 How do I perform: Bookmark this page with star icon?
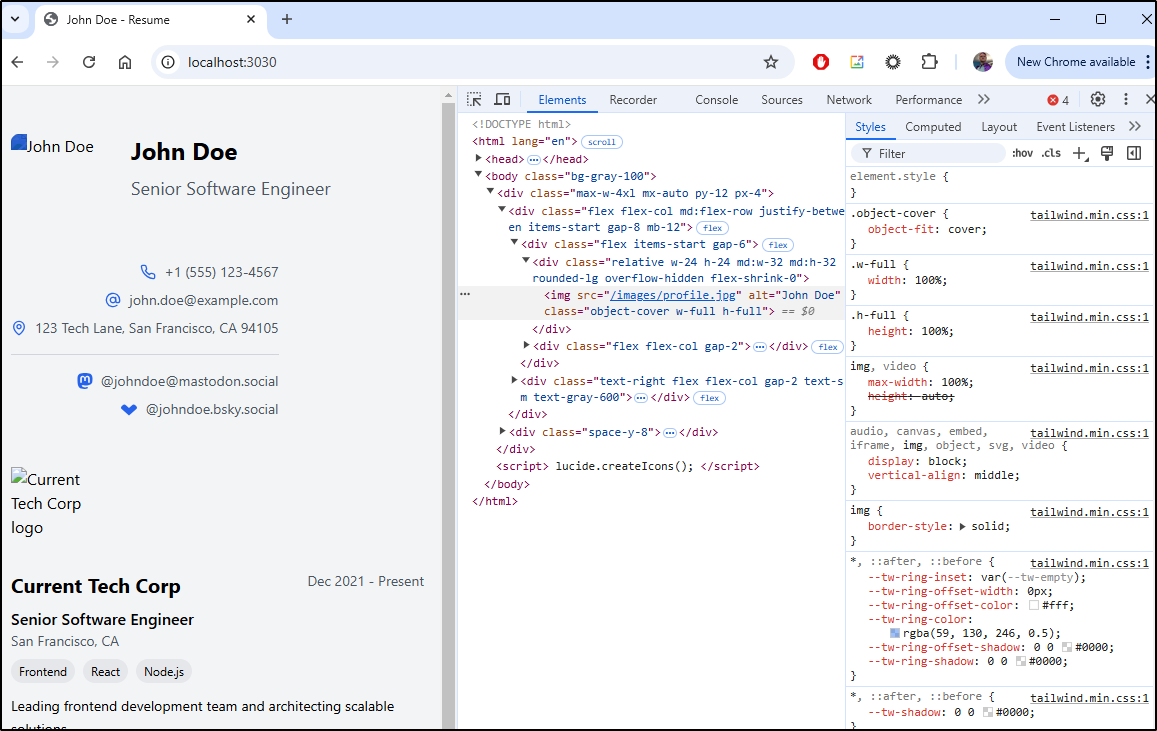click(x=771, y=62)
